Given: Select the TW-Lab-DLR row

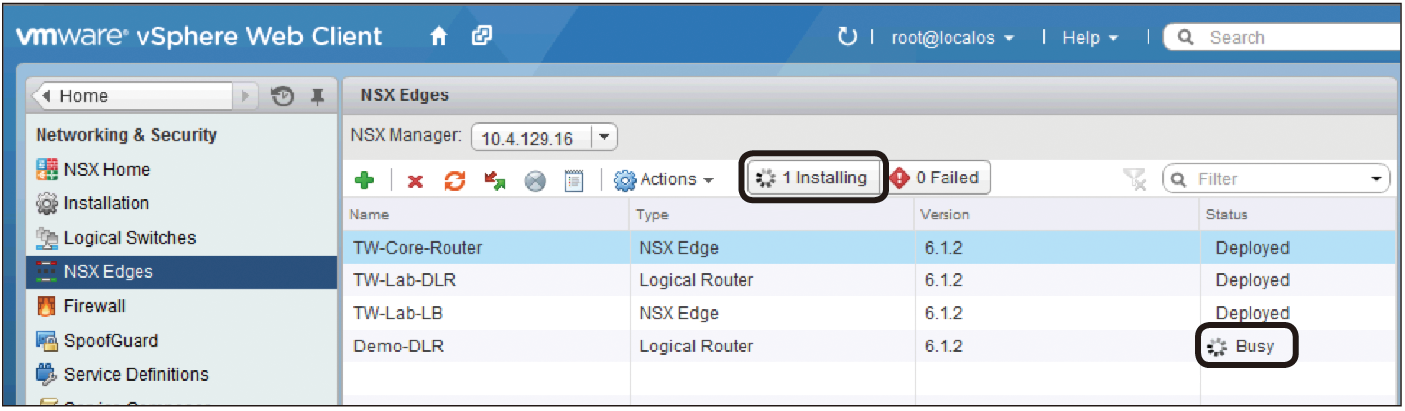Looking at the screenshot, I should point(872,280).
